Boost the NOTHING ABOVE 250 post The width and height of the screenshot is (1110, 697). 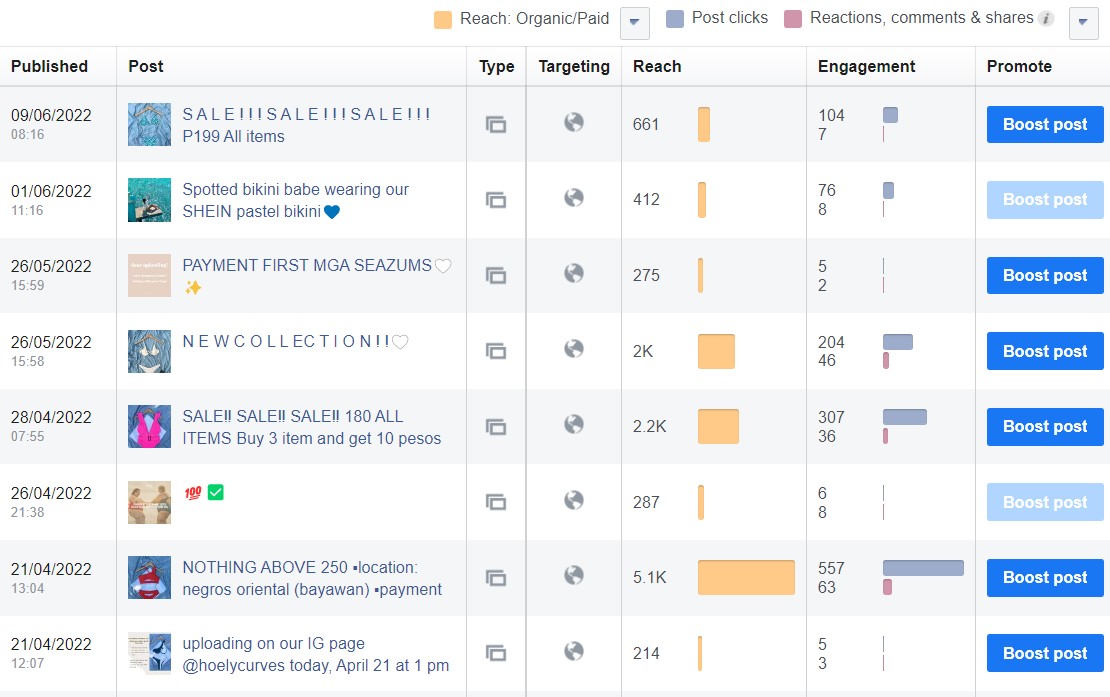[1045, 577]
